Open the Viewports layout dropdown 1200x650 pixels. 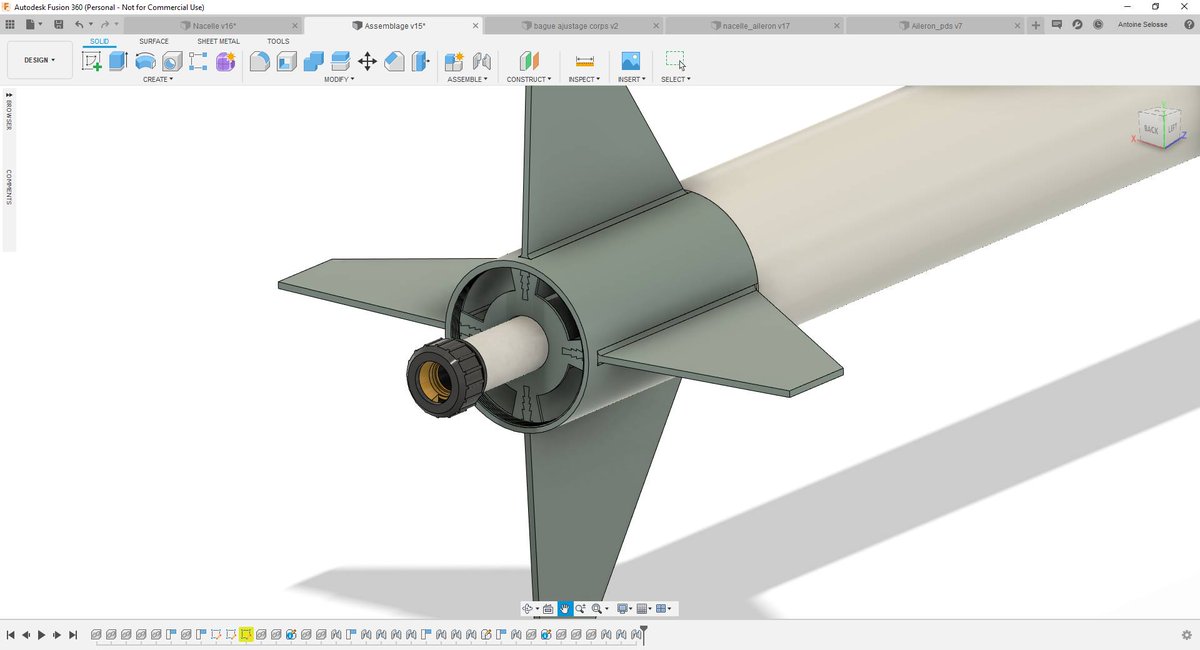(664, 608)
